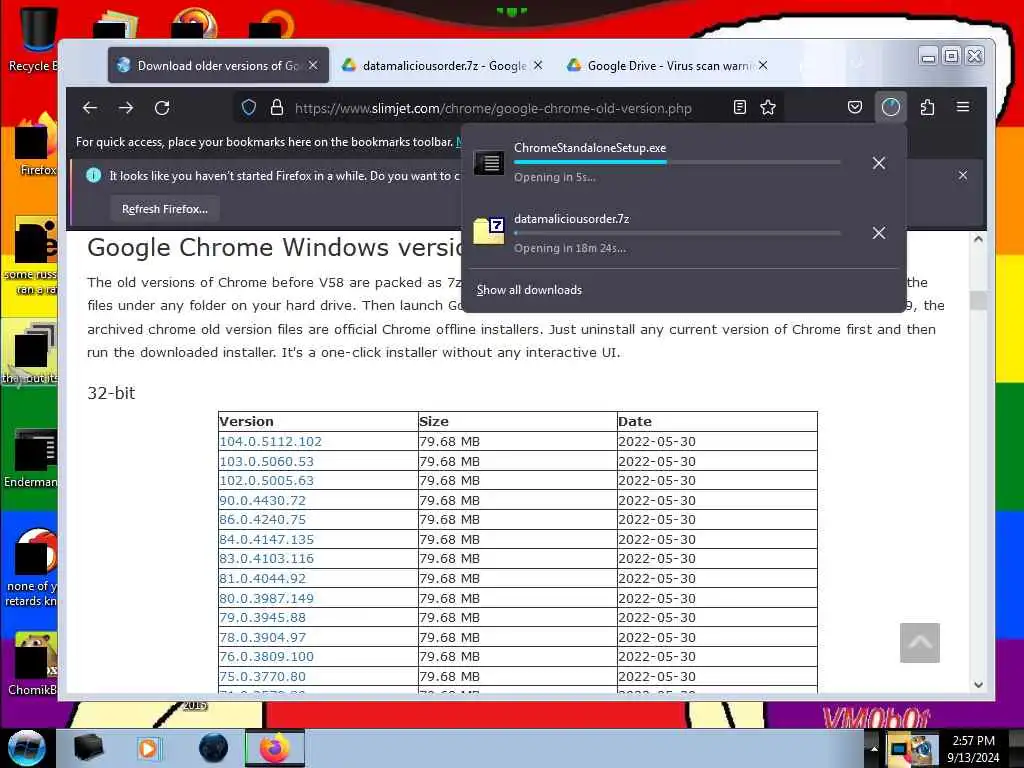The height and width of the screenshot is (768, 1024).
Task: Download Chrome version 90.0.4430.72
Action: [x=263, y=500]
